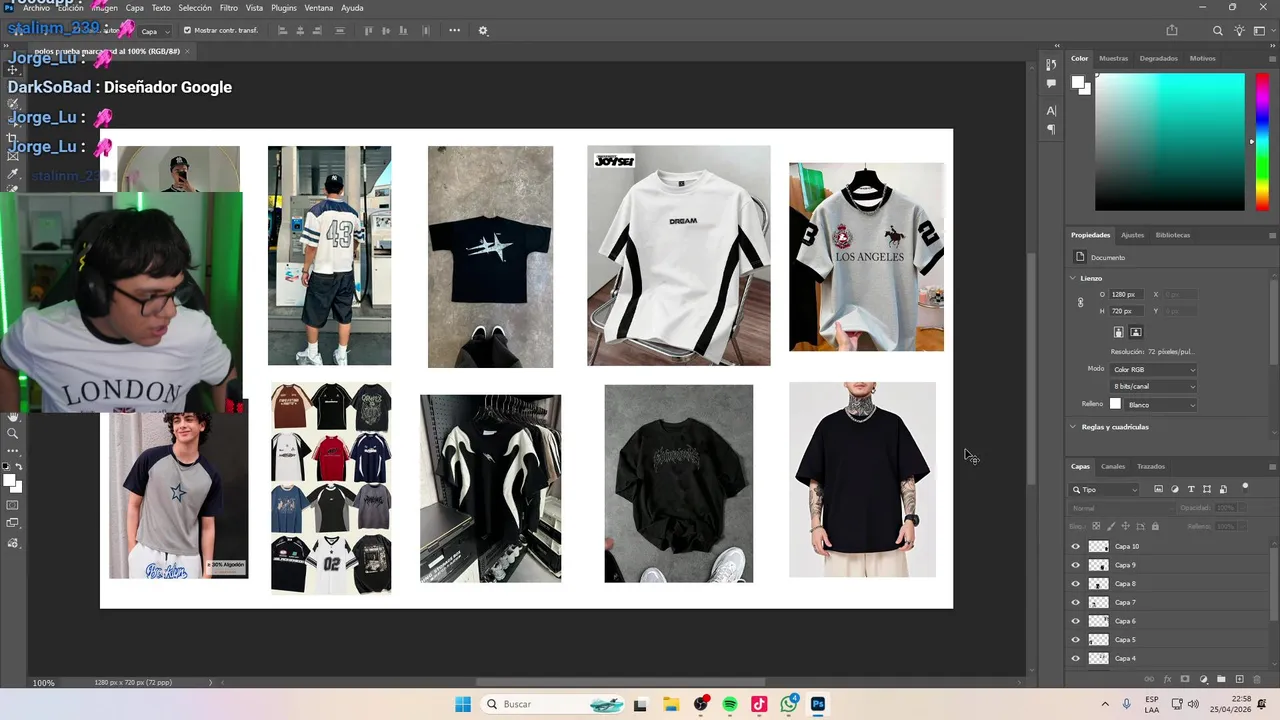This screenshot has height=720, width=1280.
Task: Open File Explorer from the taskbar
Action: click(670, 704)
